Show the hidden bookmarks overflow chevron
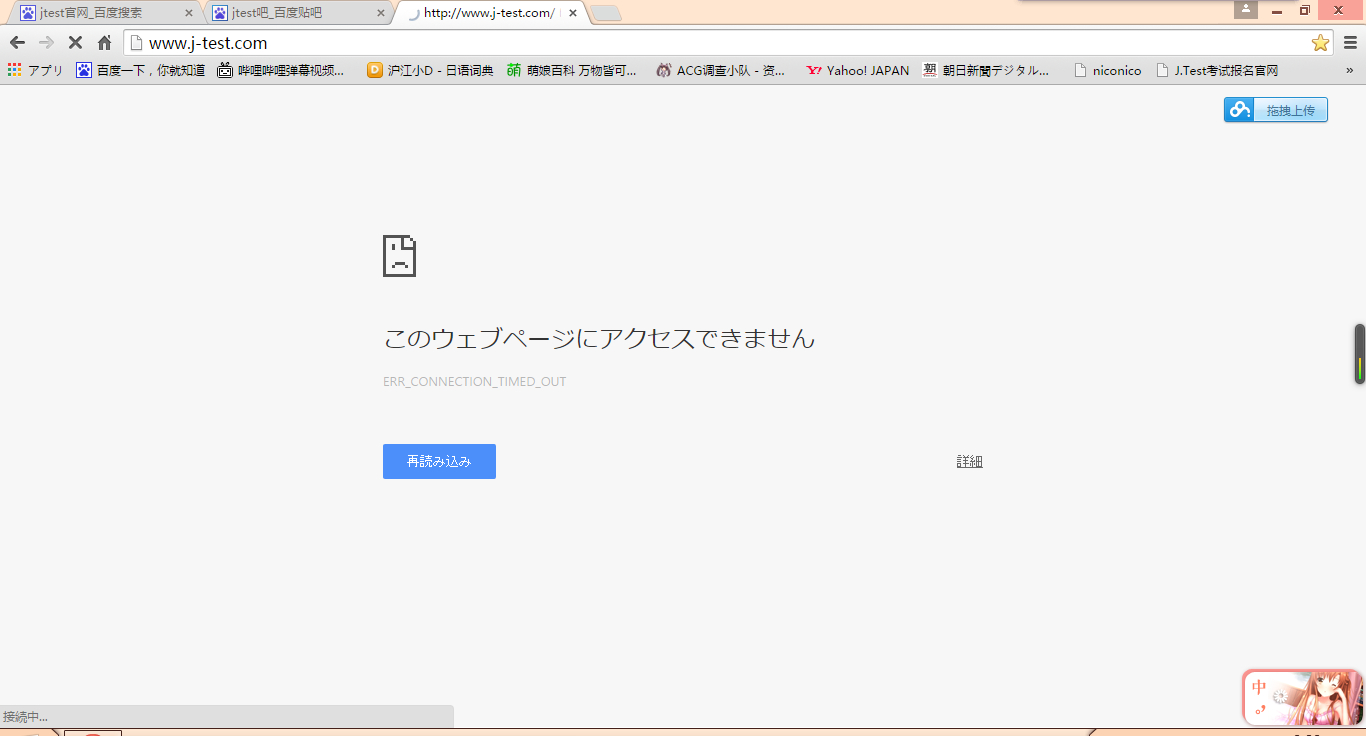 [1350, 71]
